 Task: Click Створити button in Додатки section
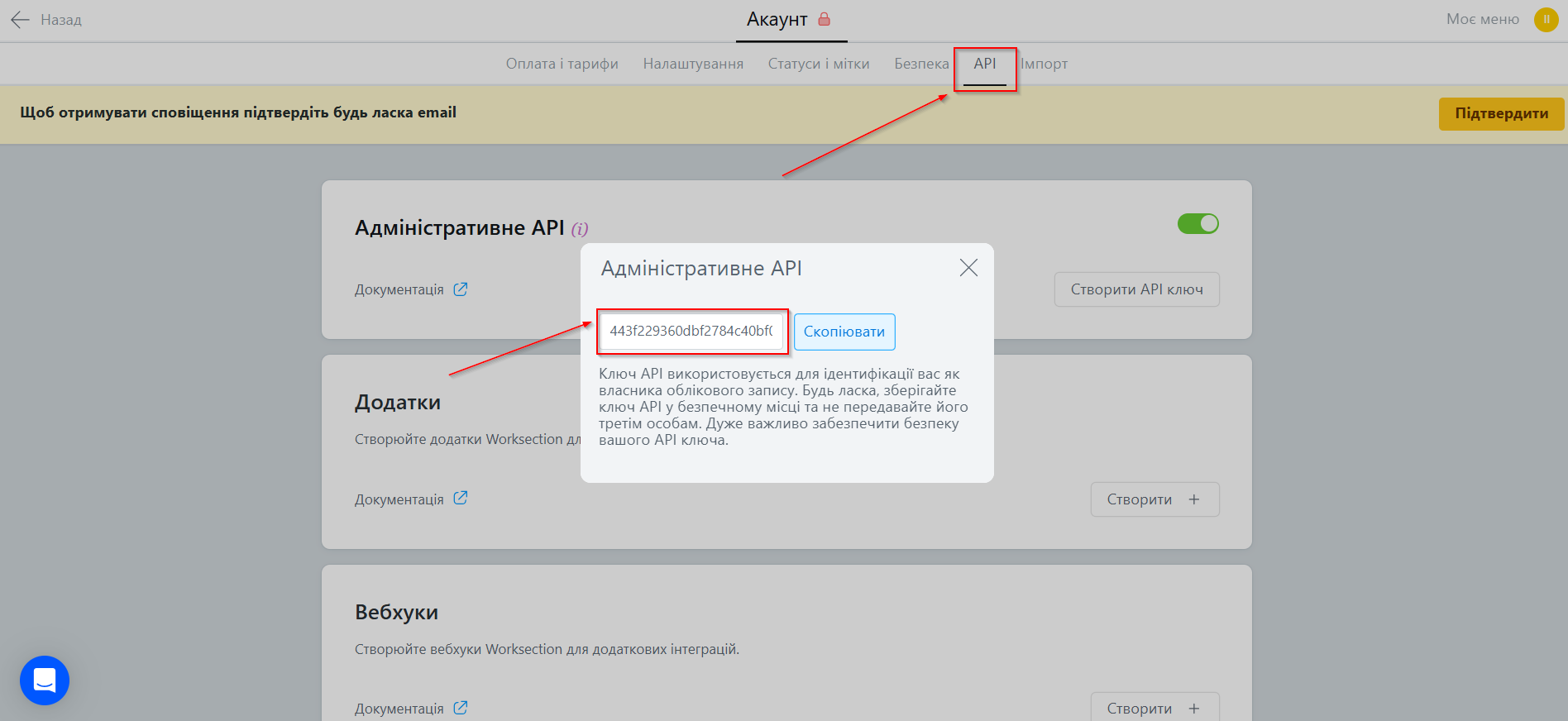click(1155, 499)
